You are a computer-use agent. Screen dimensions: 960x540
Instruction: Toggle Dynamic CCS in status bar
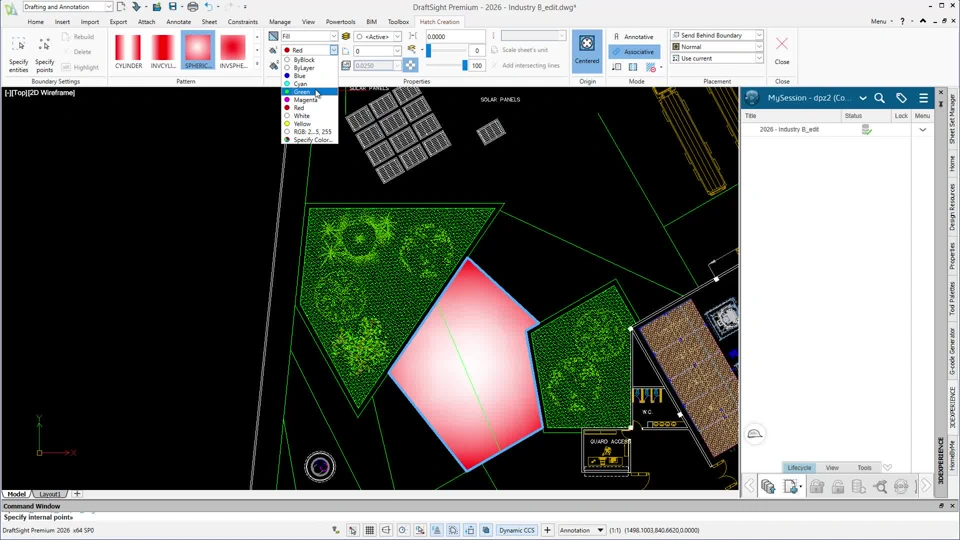517,530
